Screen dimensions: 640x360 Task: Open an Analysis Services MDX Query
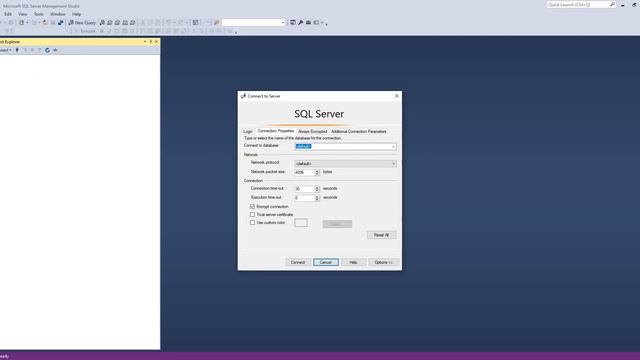click(x=109, y=22)
